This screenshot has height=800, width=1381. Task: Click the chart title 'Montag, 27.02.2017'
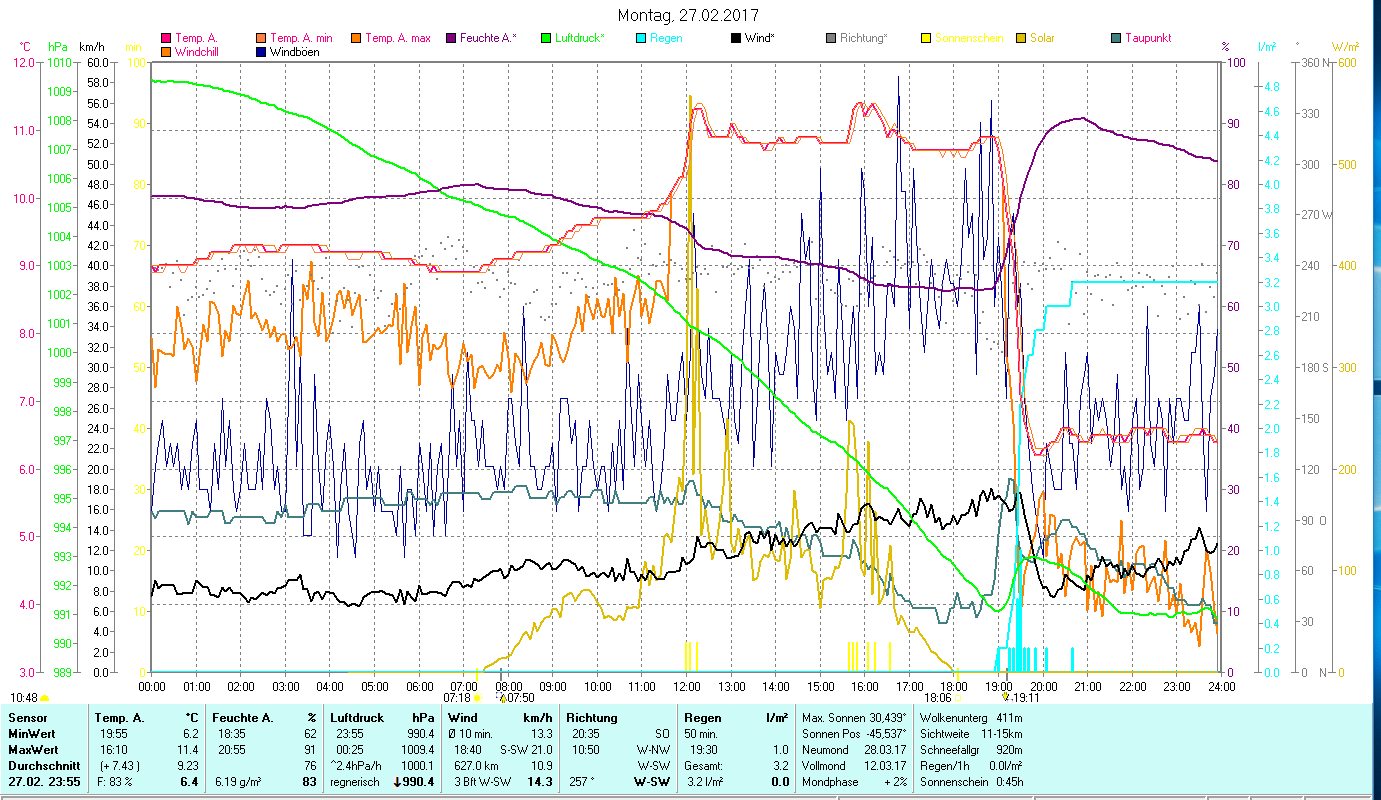688,15
